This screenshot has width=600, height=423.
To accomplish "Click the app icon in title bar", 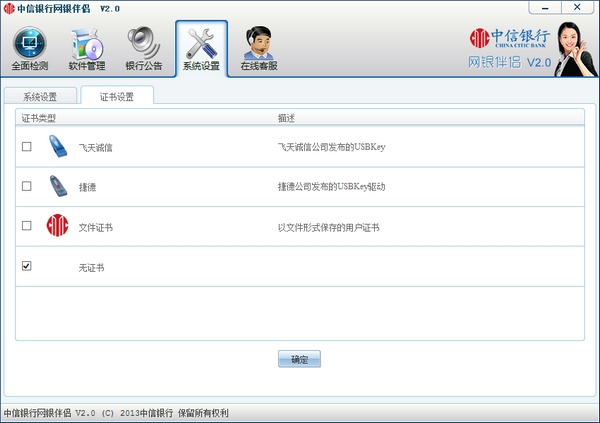I will pyautogui.click(x=9, y=8).
